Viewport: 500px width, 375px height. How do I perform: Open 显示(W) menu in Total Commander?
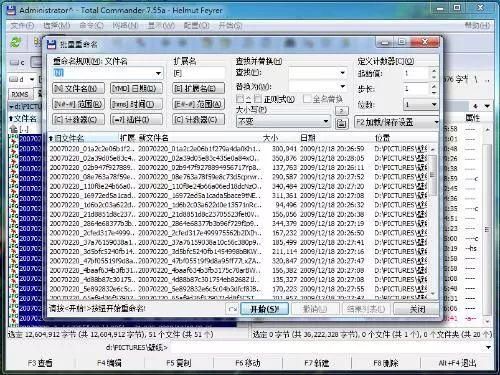pyautogui.click(x=161, y=25)
